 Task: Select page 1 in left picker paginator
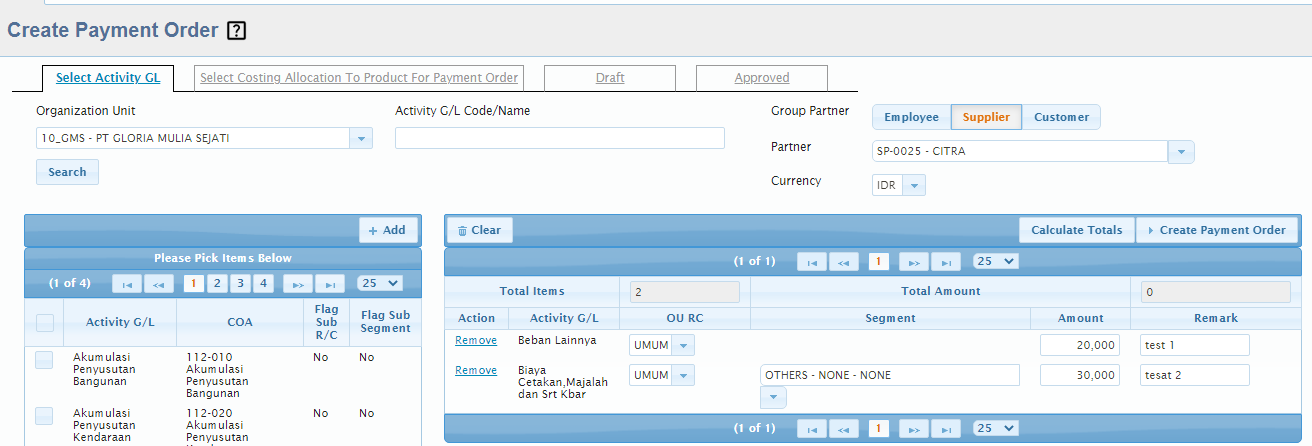194,284
